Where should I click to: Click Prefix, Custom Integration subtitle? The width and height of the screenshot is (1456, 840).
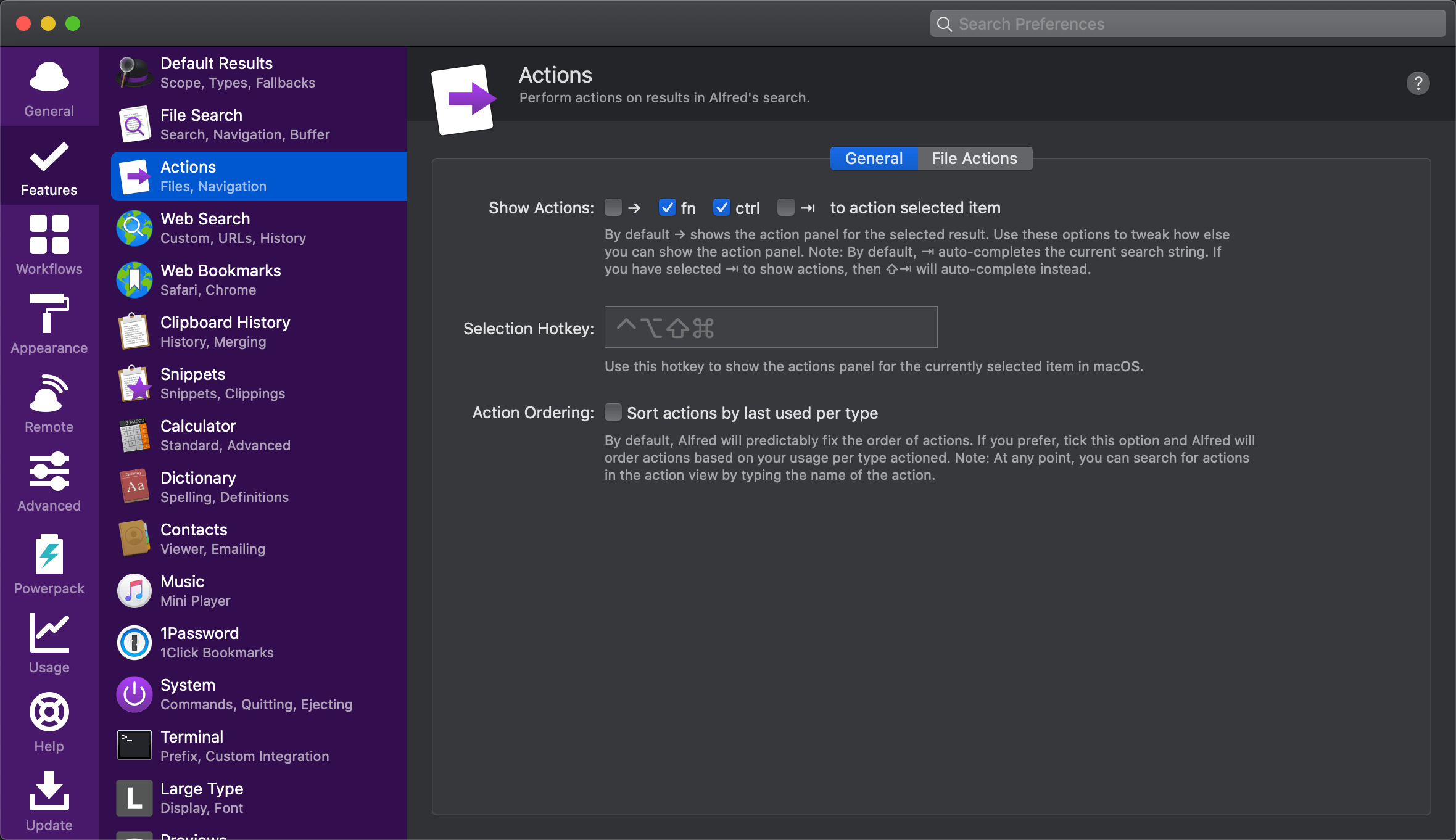click(x=245, y=756)
